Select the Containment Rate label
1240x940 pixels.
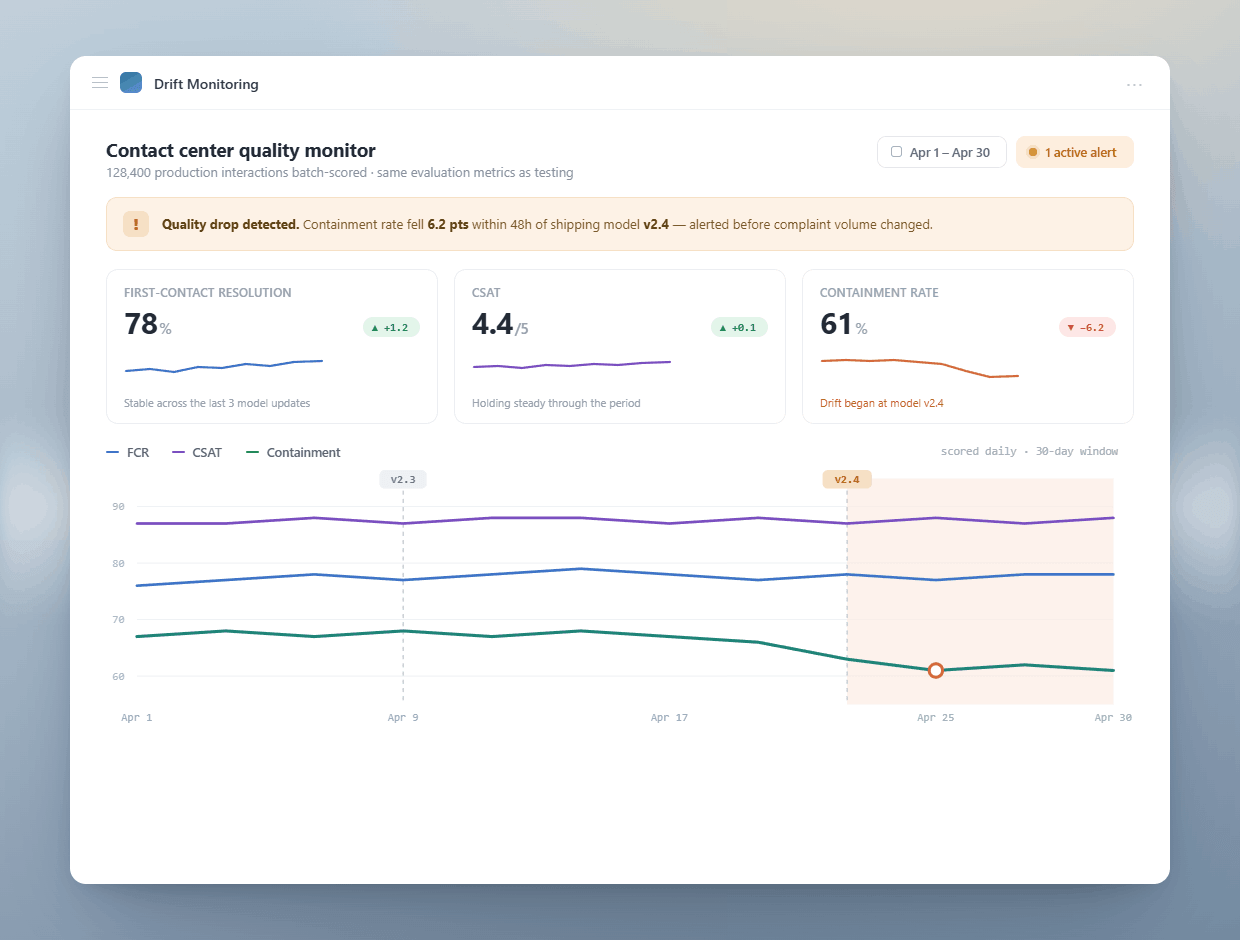click(x=879, y=293)
